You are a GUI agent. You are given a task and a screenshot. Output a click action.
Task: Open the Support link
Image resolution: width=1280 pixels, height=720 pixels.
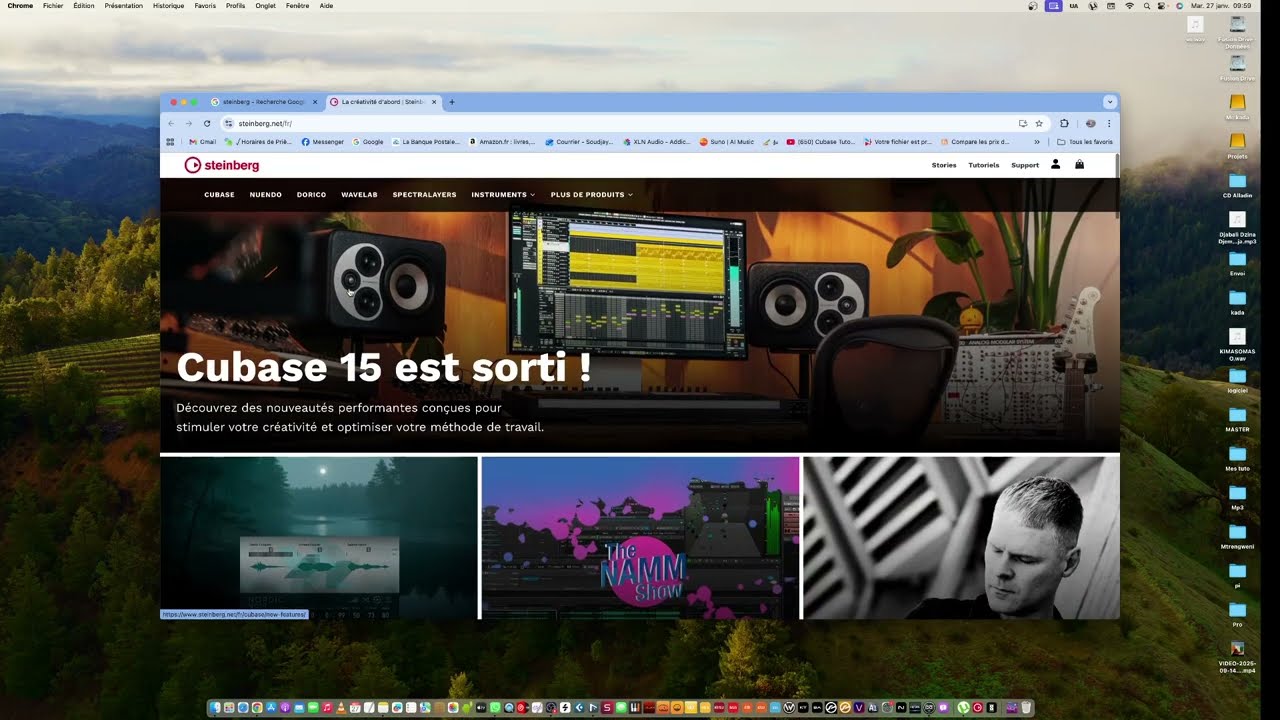point(1025,165)
